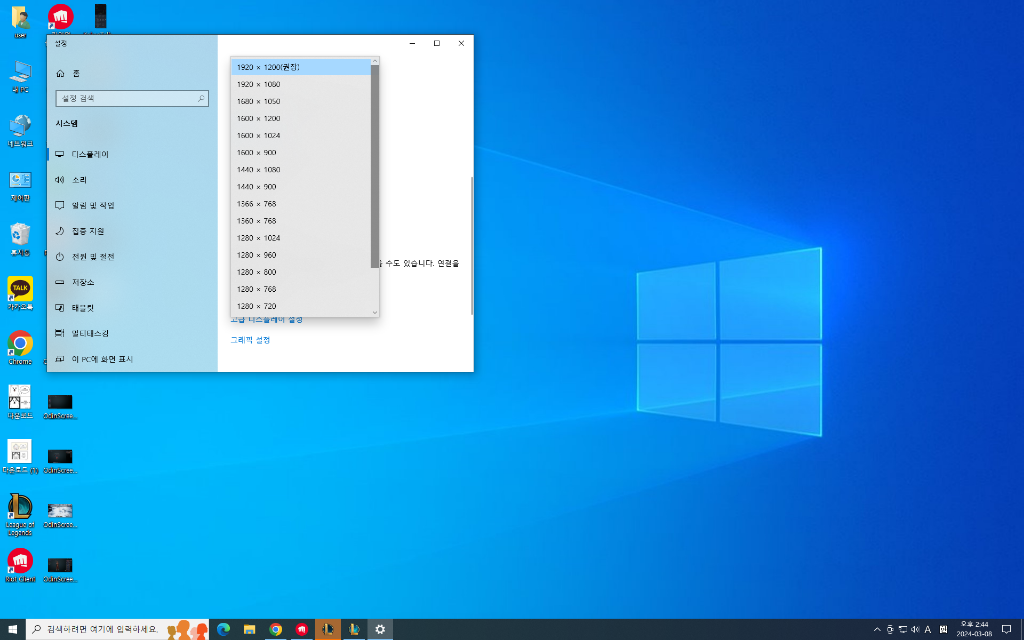Open the 소리 (Sound) settings page

tap(79, 180)
